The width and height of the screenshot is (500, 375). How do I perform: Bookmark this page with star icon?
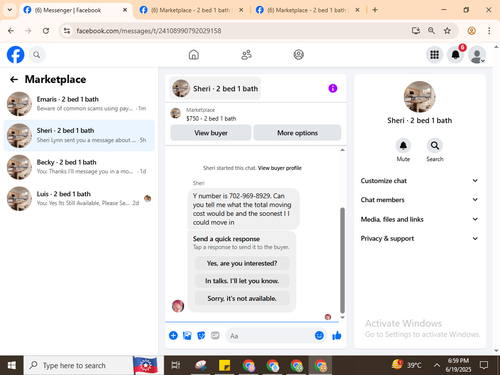click(x=447, y=31)
